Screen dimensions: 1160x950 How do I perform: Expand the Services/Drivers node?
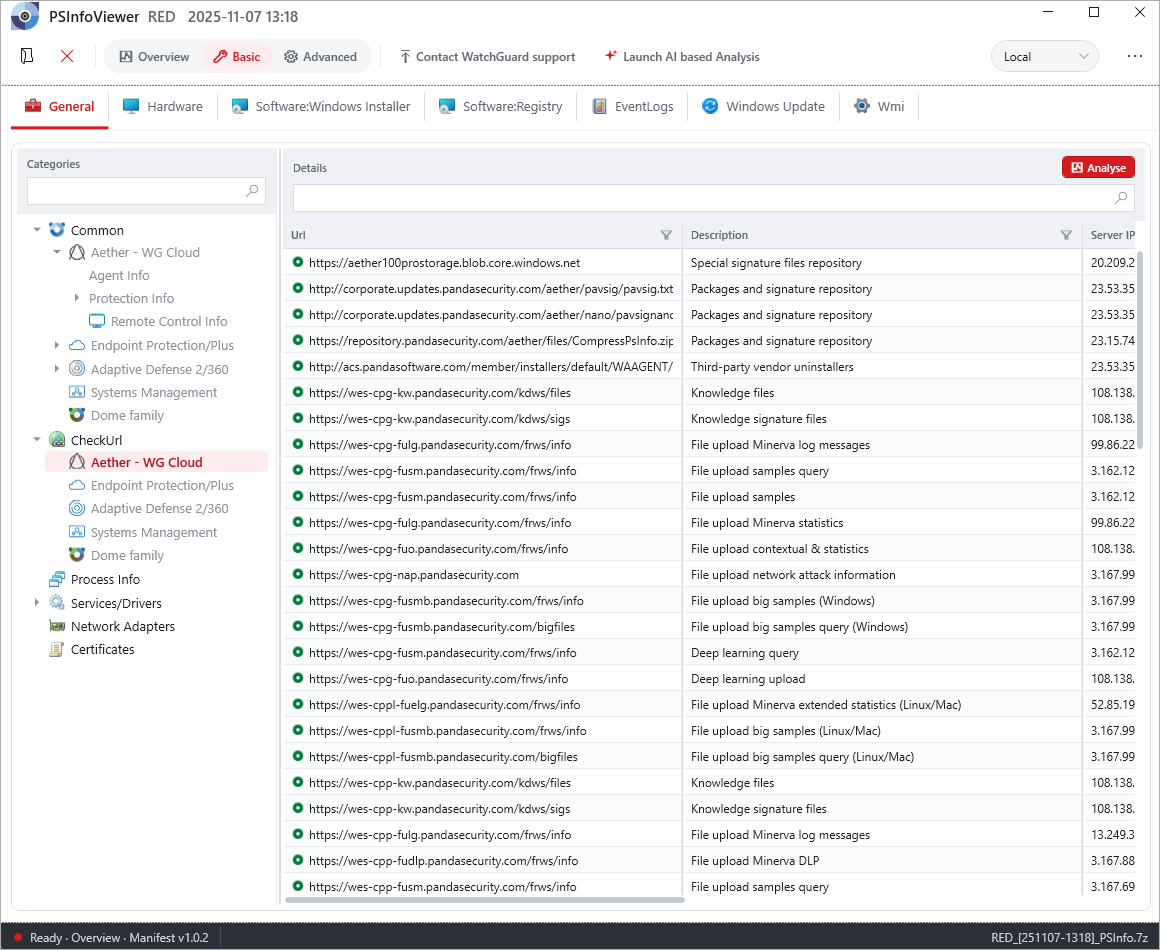(37, 602)
